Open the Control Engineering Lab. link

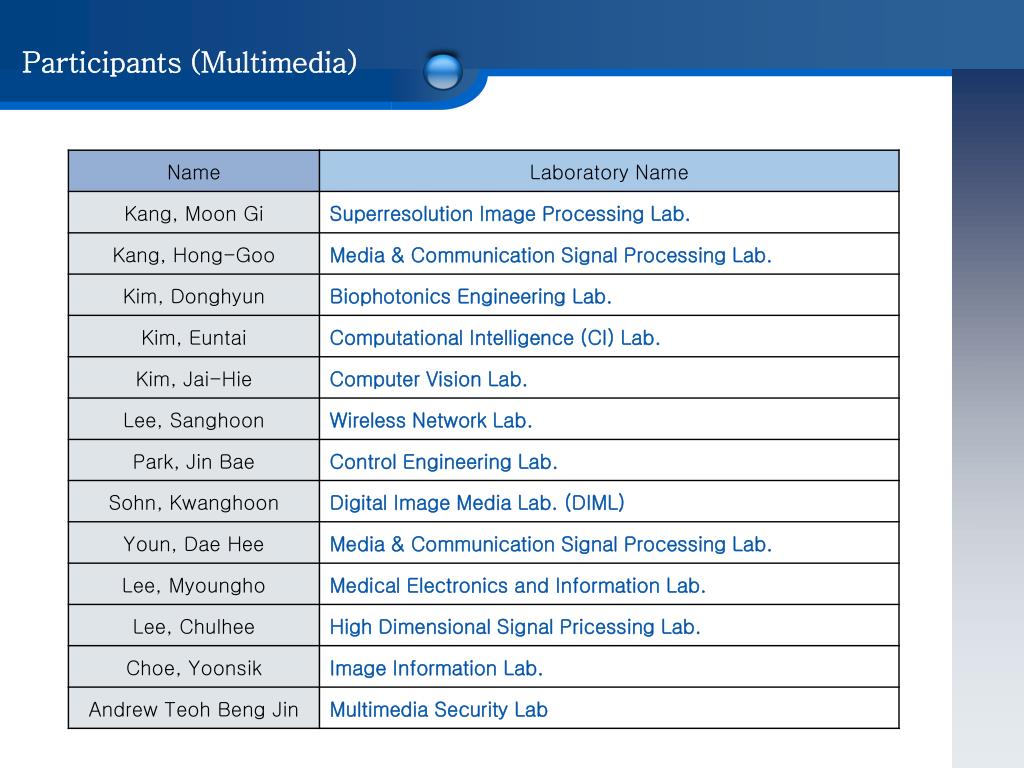[443, 462]
